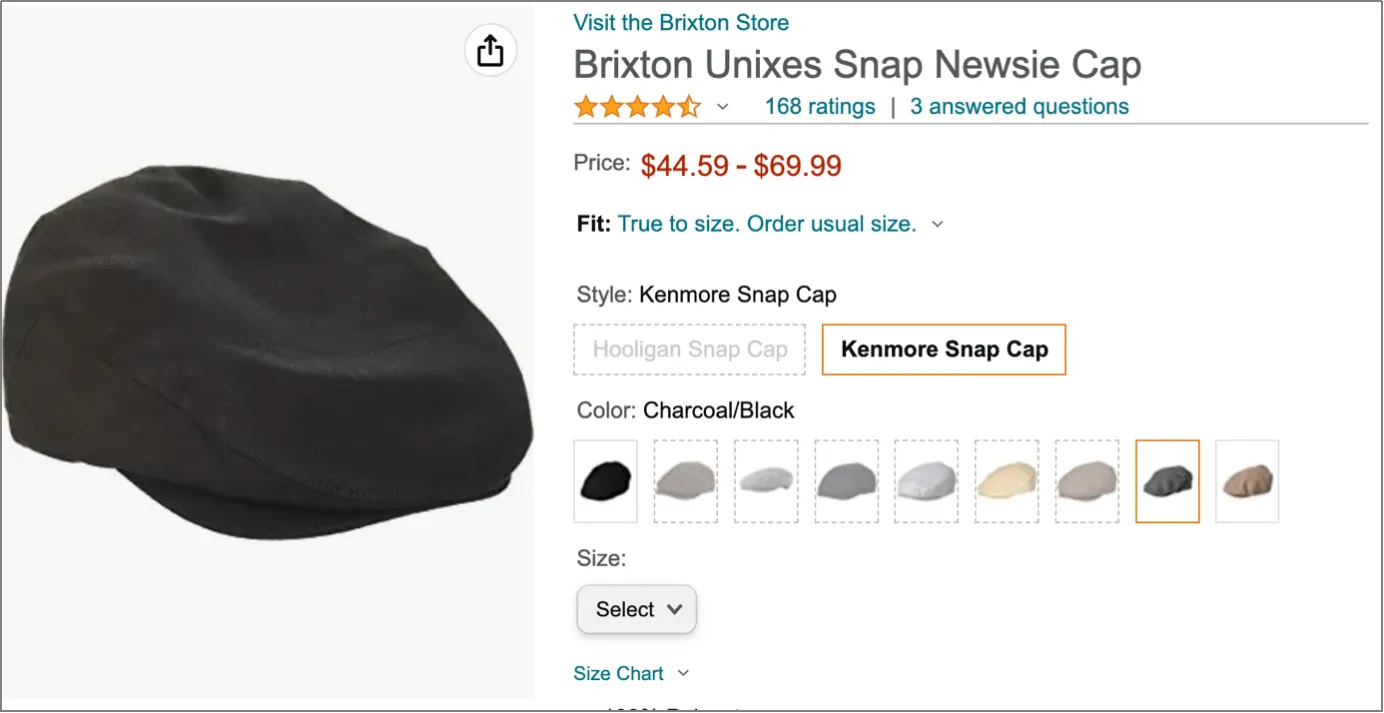1384x713 pixels.
Task: Select the Hooligan Snap Cap style
Action: [x=688, y=349]
